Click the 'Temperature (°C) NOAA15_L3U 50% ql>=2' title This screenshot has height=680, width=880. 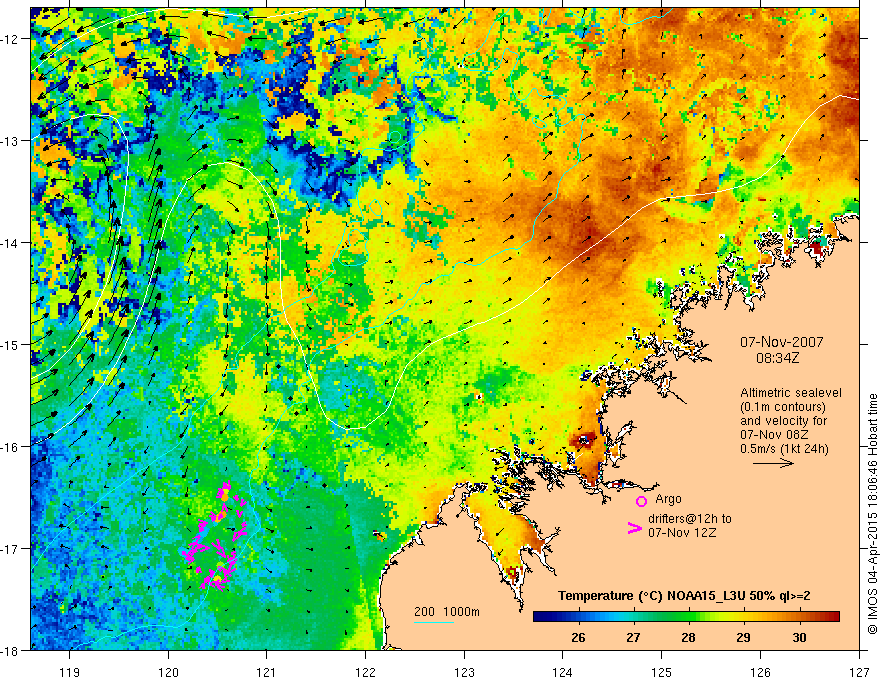click(x=684, y=596)
